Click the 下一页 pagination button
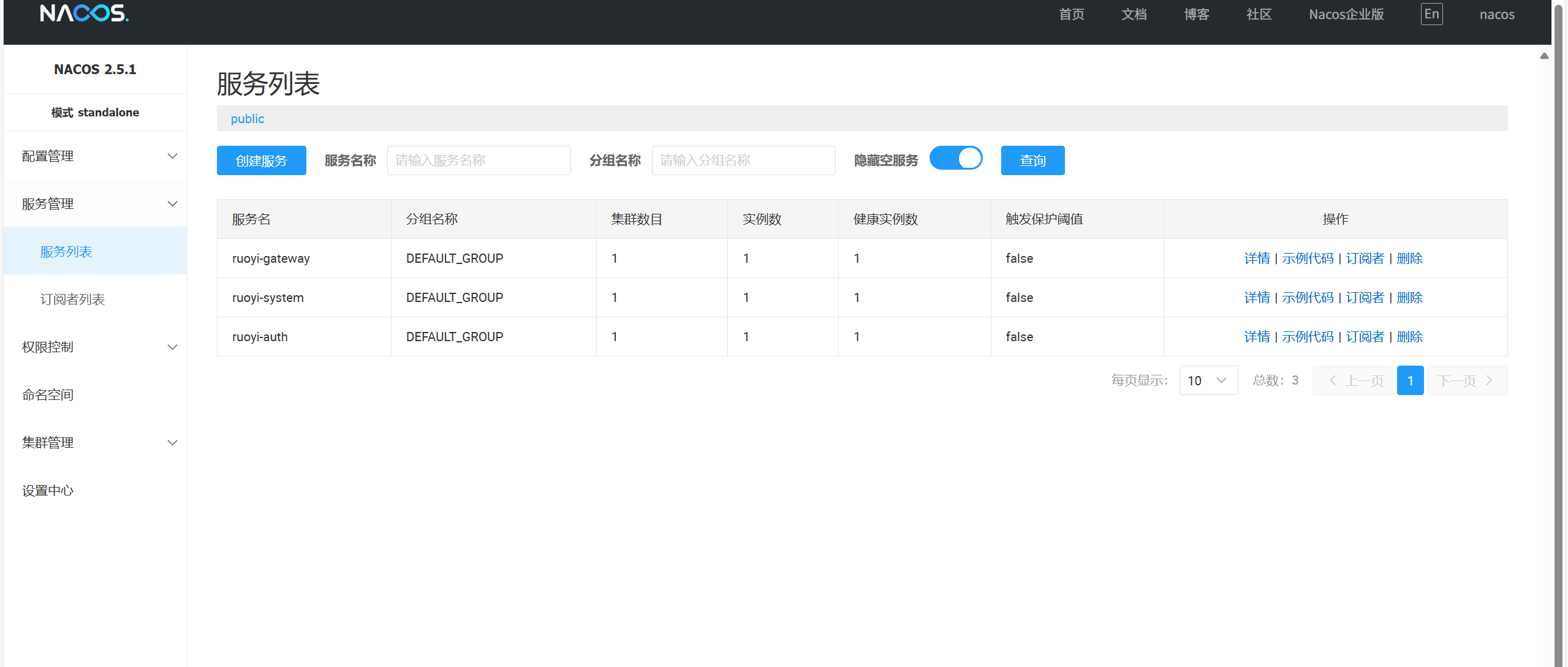This screenshot has width=1568, height=667. click(1468, 380)
